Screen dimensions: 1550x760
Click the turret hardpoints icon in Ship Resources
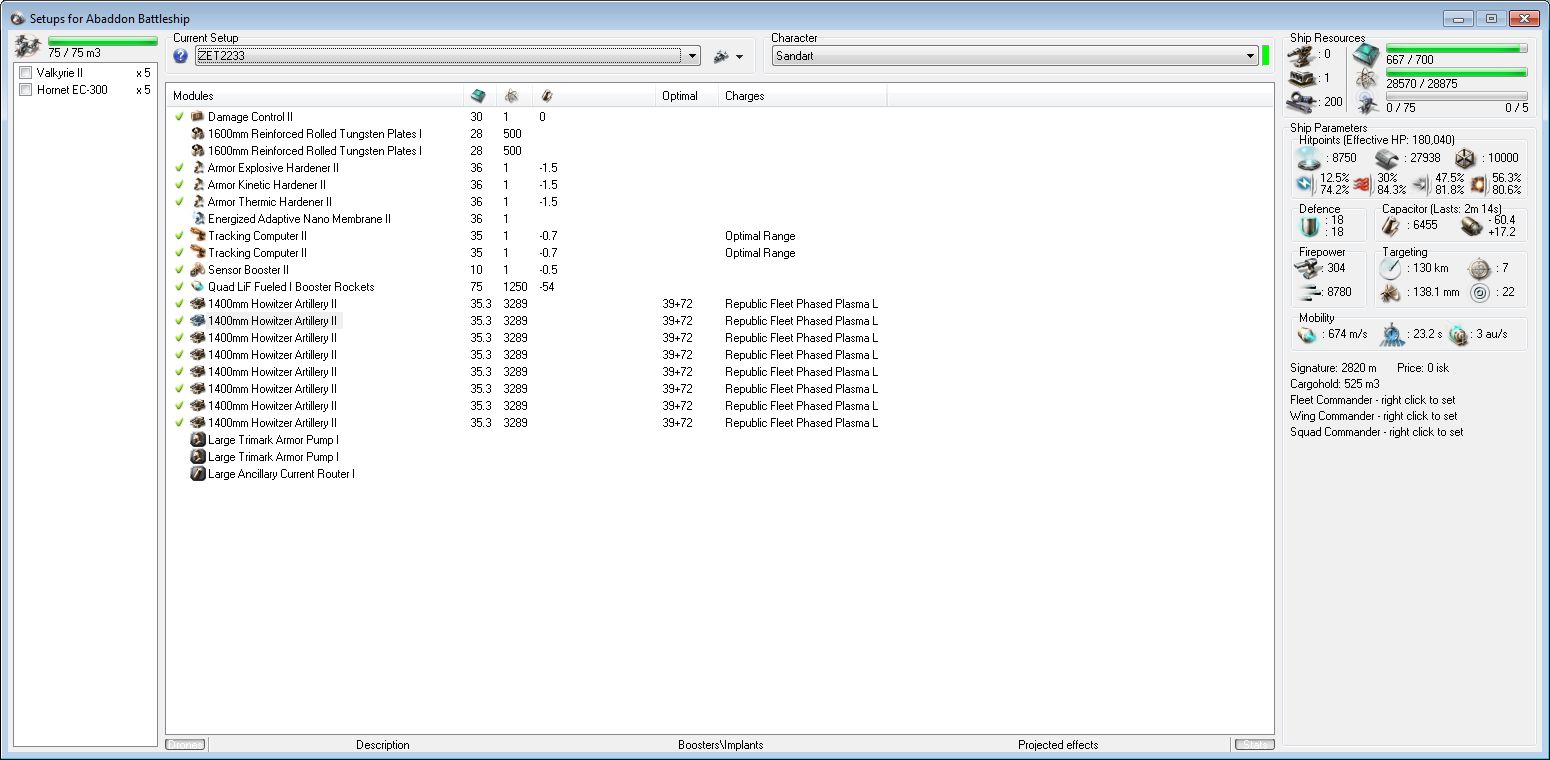pos(1302,54)
